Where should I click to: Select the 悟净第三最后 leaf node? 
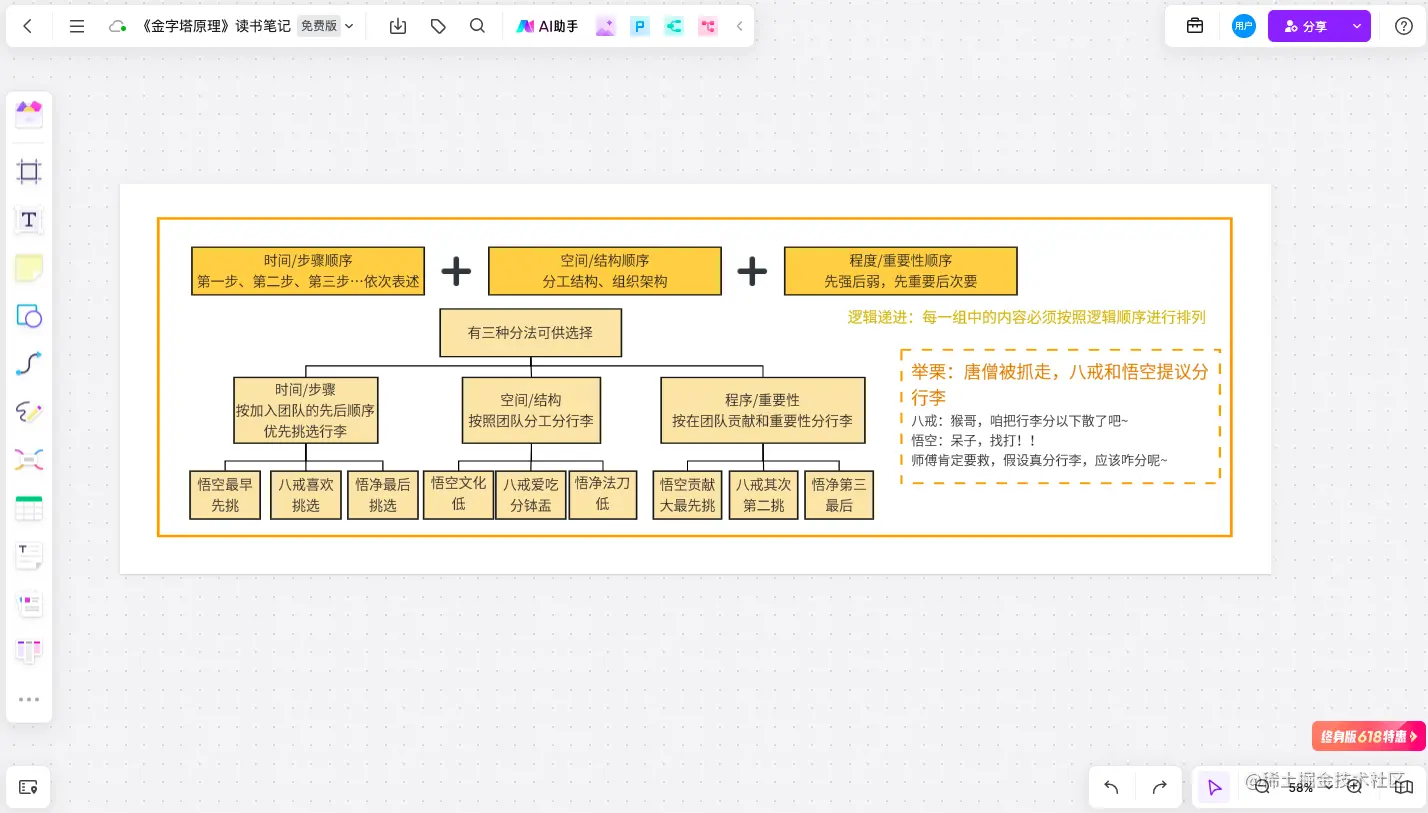pyautogui.click(x=839, y=495)
